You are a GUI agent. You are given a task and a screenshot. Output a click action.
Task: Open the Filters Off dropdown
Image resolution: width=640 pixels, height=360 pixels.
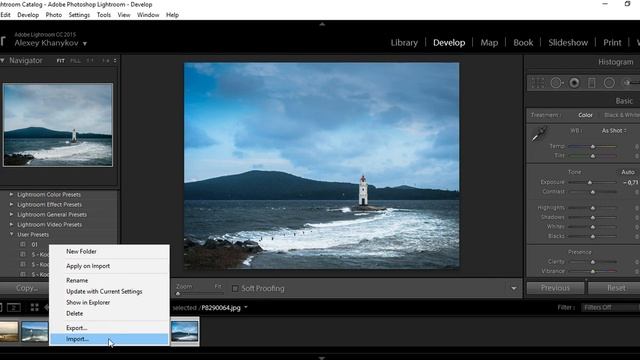[x=611, y=307]
